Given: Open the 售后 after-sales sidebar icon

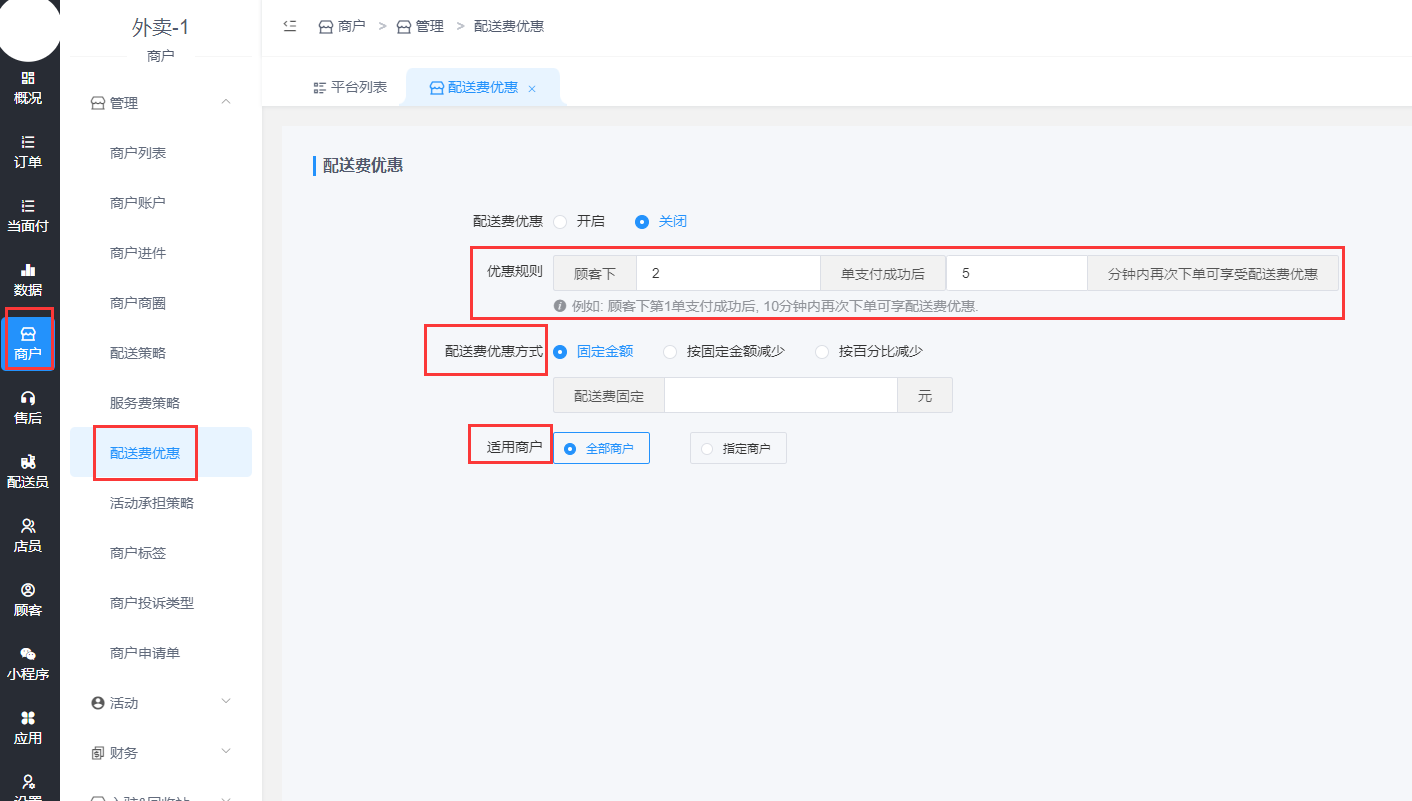Looking at the screenshot, I should coord(28,408).
